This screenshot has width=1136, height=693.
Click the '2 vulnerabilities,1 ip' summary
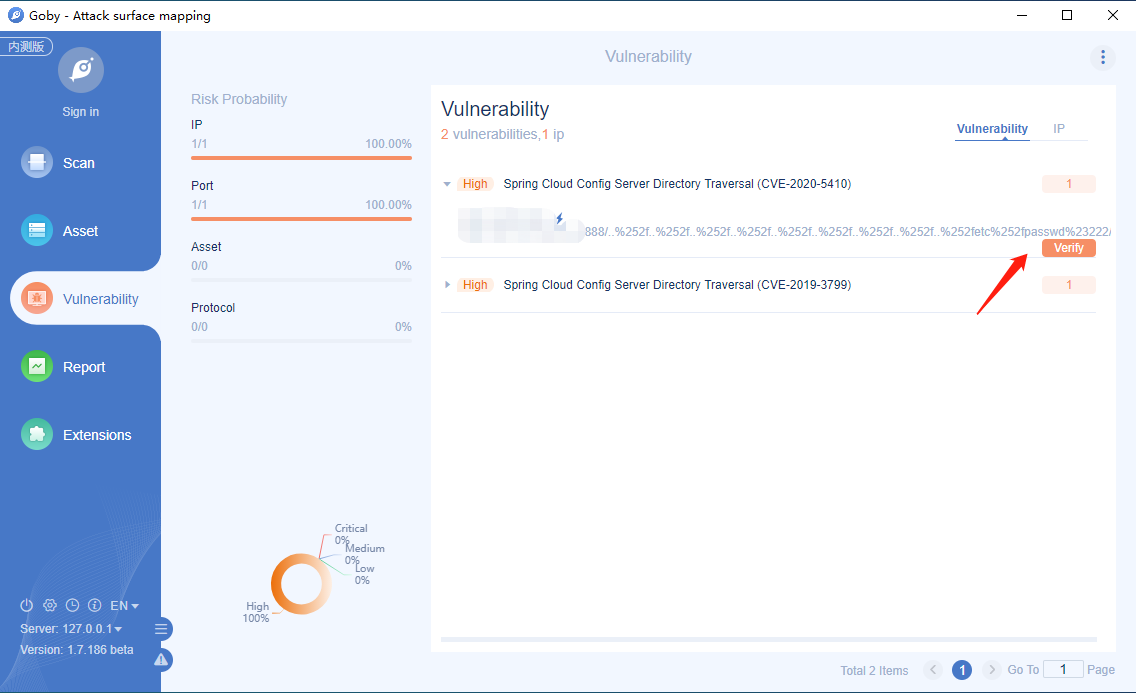click(503, 134)
